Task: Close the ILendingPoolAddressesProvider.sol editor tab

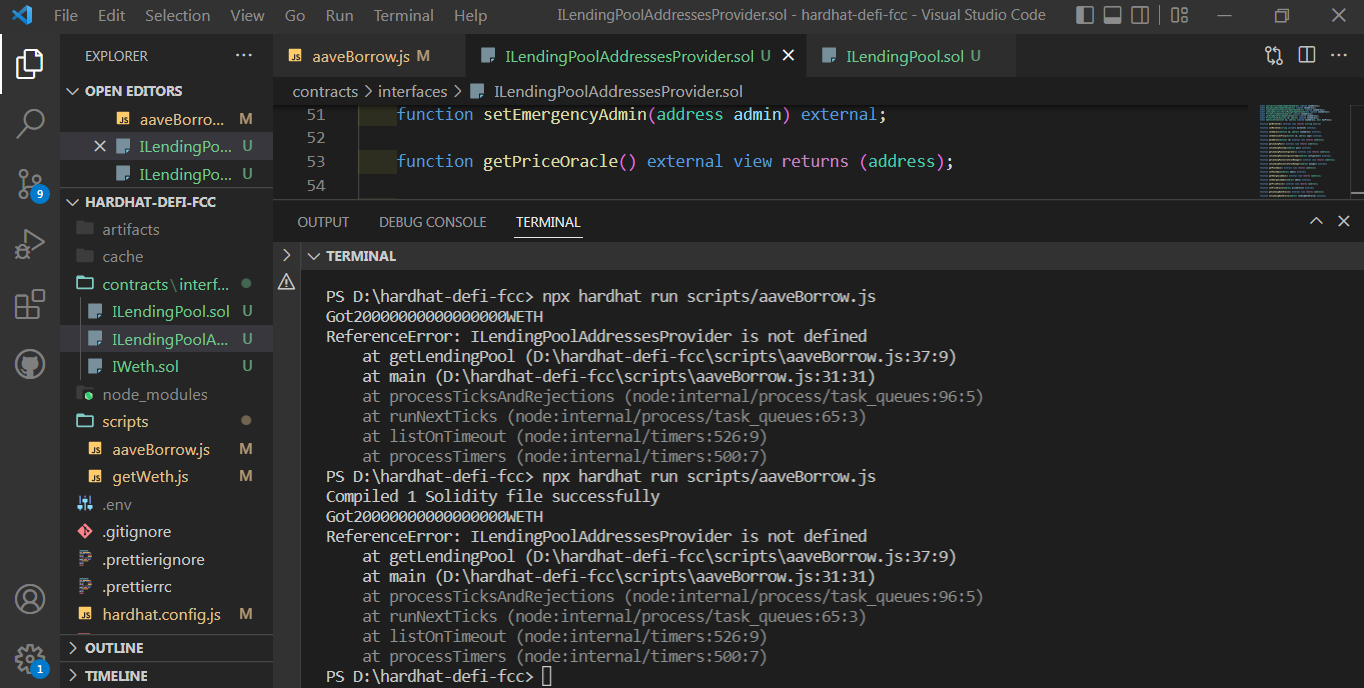Action: [x=788, y=56]
